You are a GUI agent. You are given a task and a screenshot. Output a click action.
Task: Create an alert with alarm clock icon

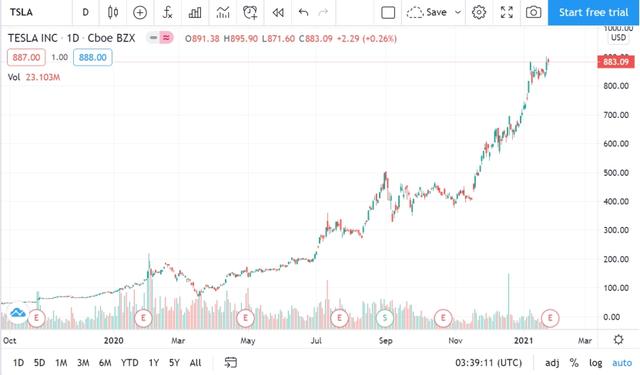coord(250,13)
